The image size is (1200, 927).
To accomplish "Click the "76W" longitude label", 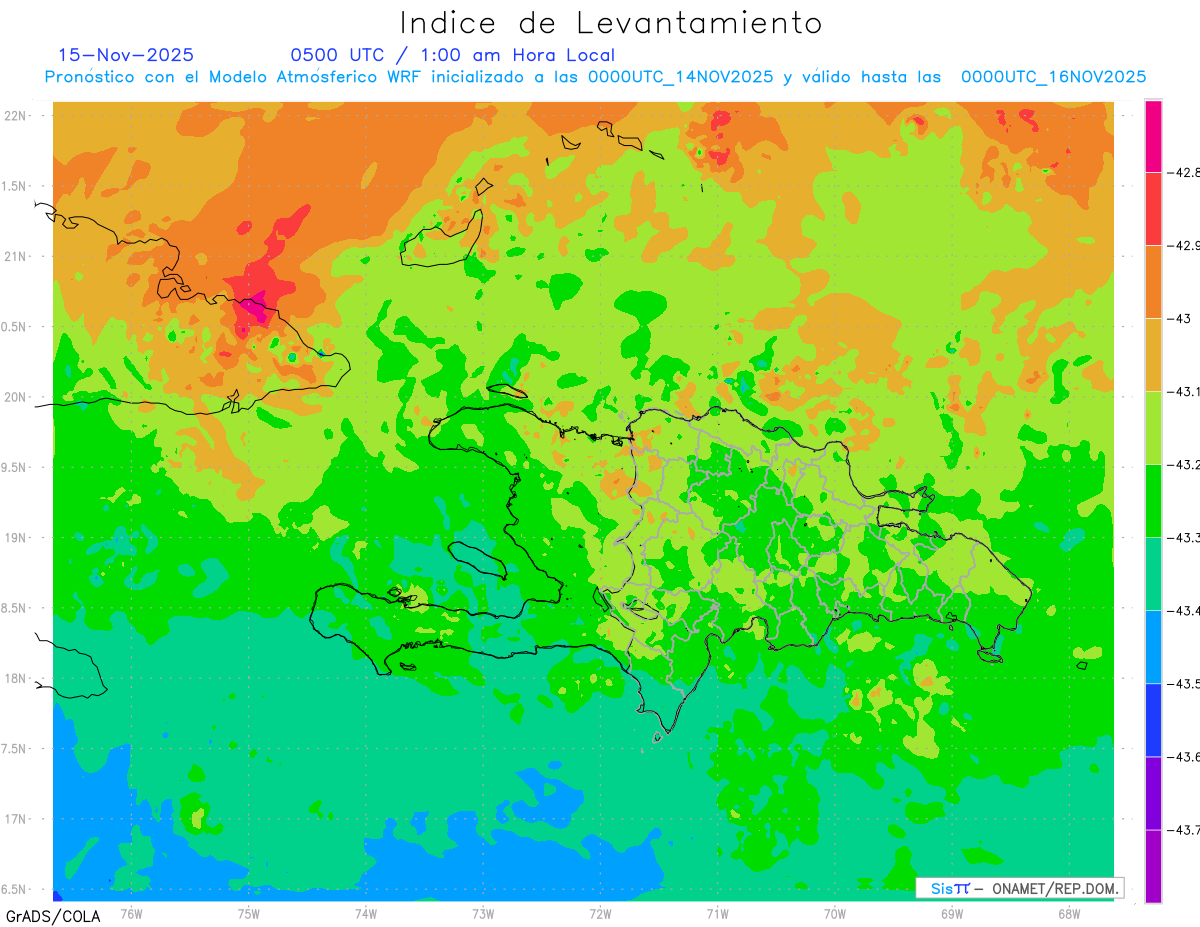I will pos(131,913).
